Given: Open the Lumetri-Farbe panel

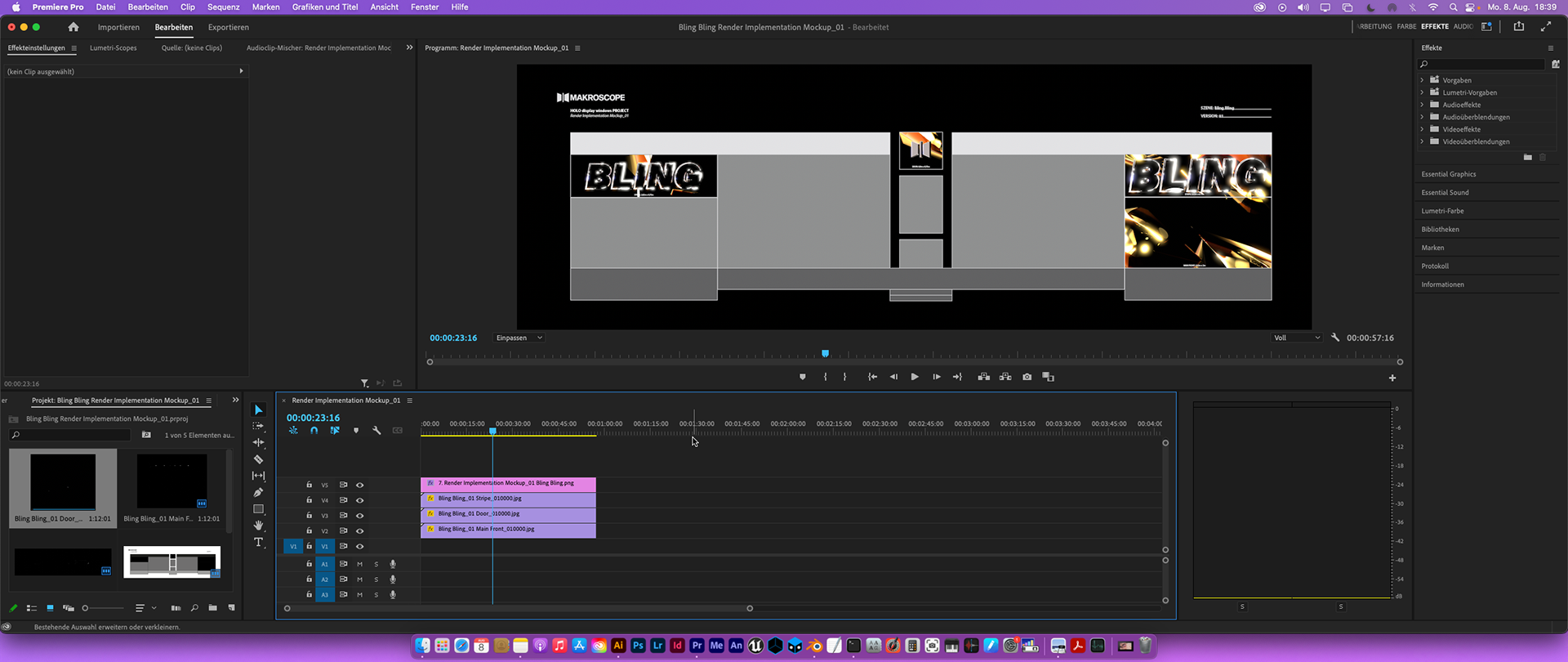Looking at the screenshot, I should [x=1442, y=211].
